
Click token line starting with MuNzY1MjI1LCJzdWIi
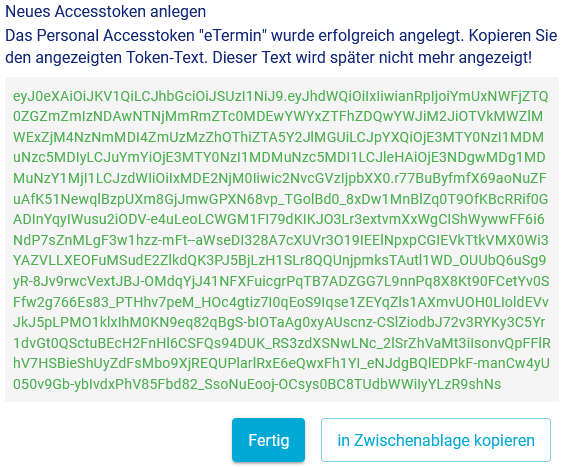[280, 178]
